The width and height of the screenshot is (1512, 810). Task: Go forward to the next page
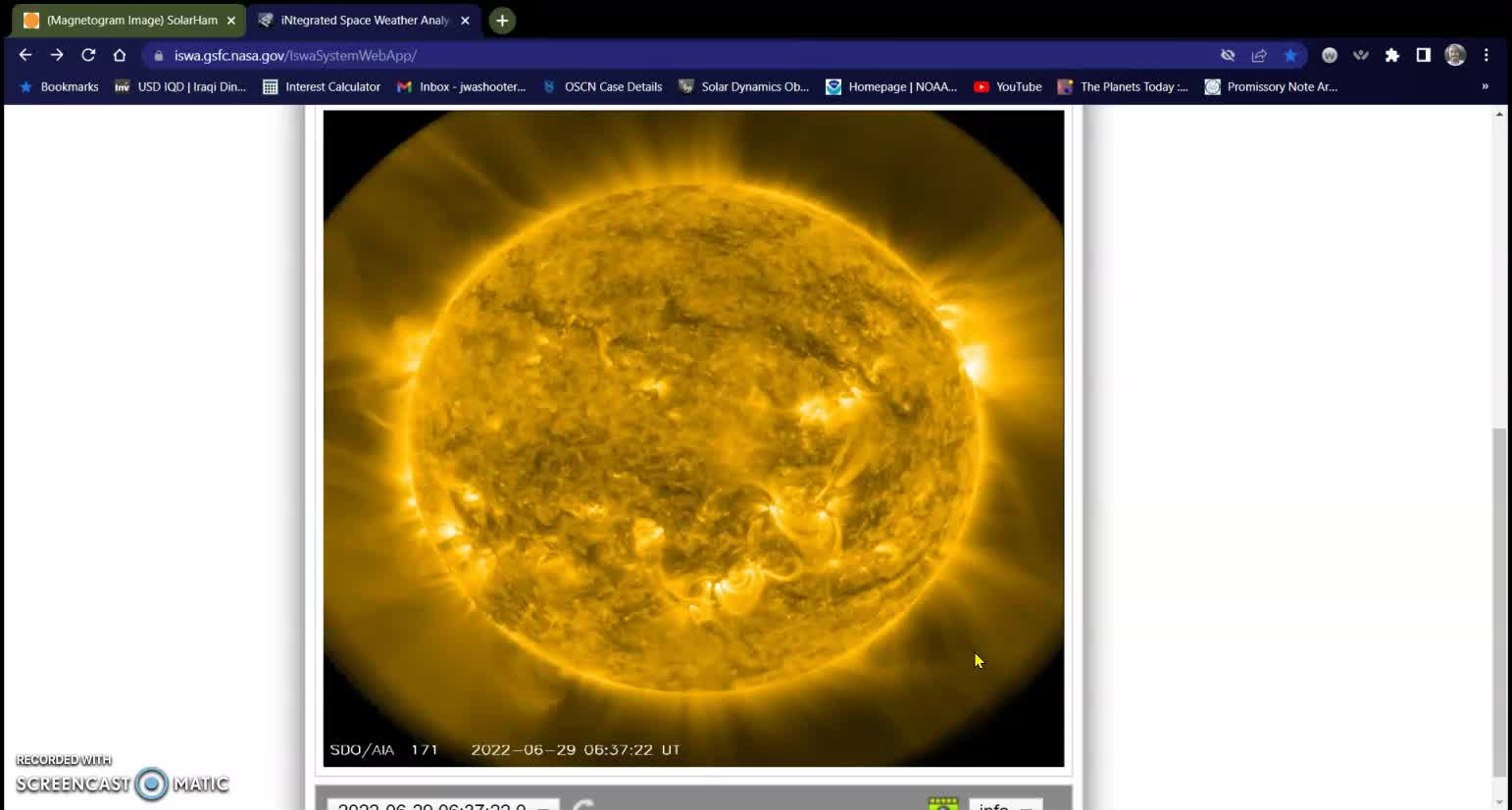[x=57, y=55]
